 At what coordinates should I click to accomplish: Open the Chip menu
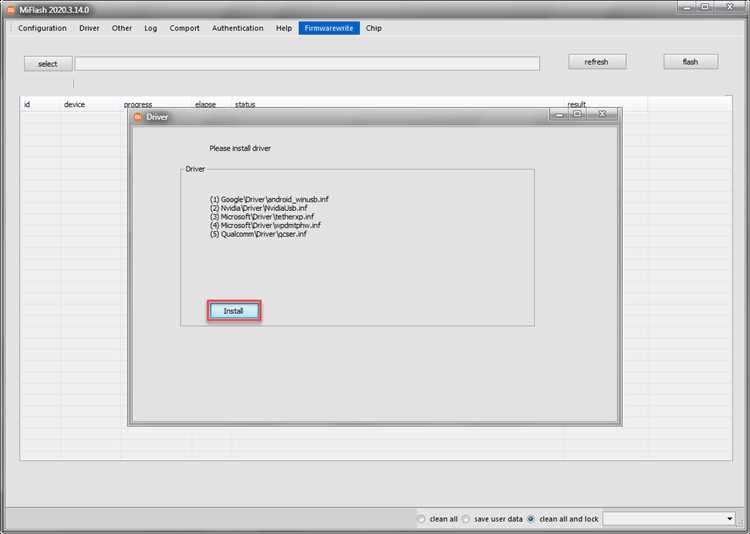pyautogui.click(x=373, y=28)
